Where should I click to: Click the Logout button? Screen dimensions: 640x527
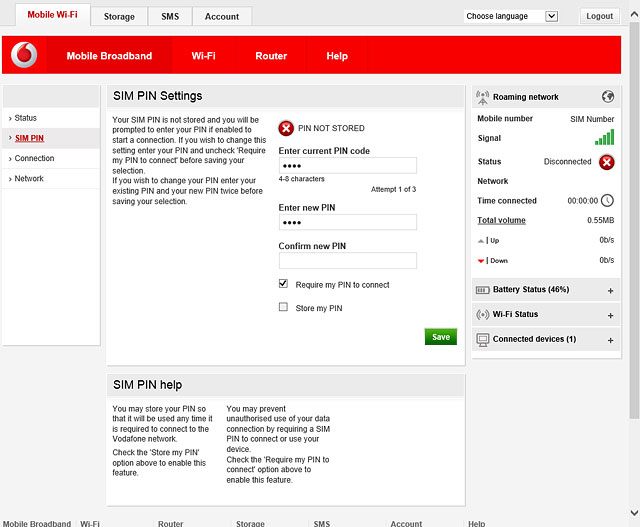[x=600, y=16]
